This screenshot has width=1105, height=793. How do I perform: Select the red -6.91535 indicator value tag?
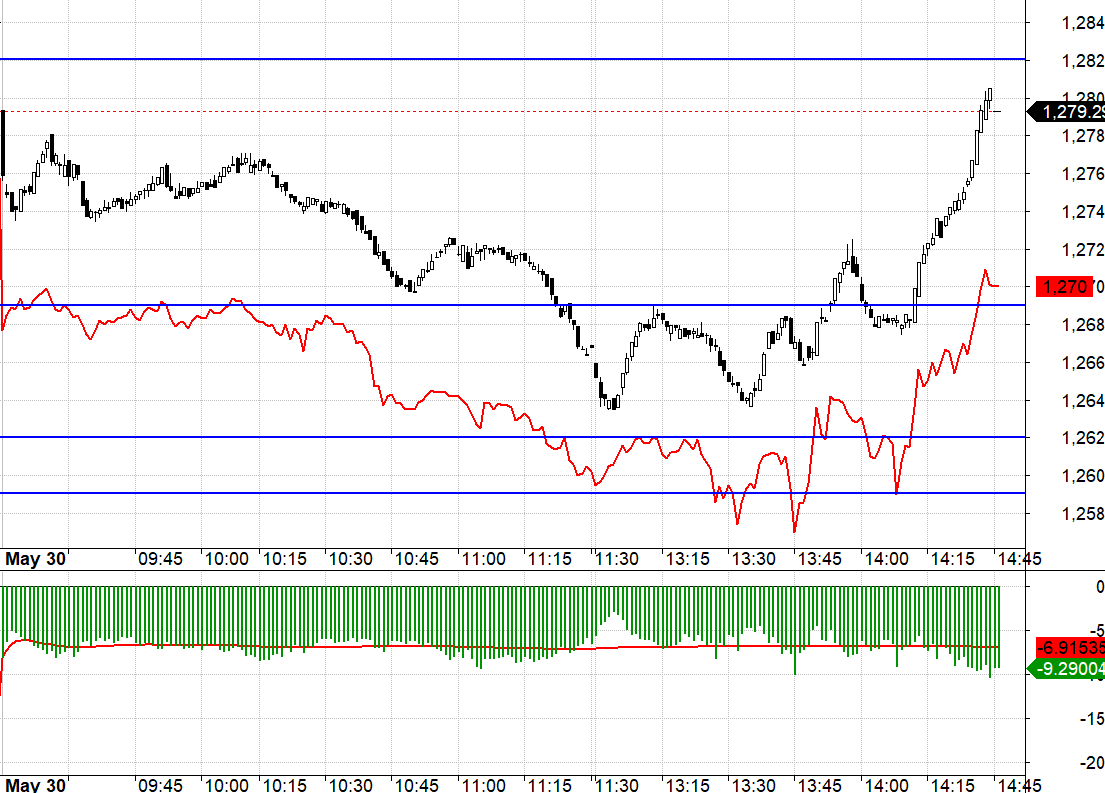tap(1070, 647)
